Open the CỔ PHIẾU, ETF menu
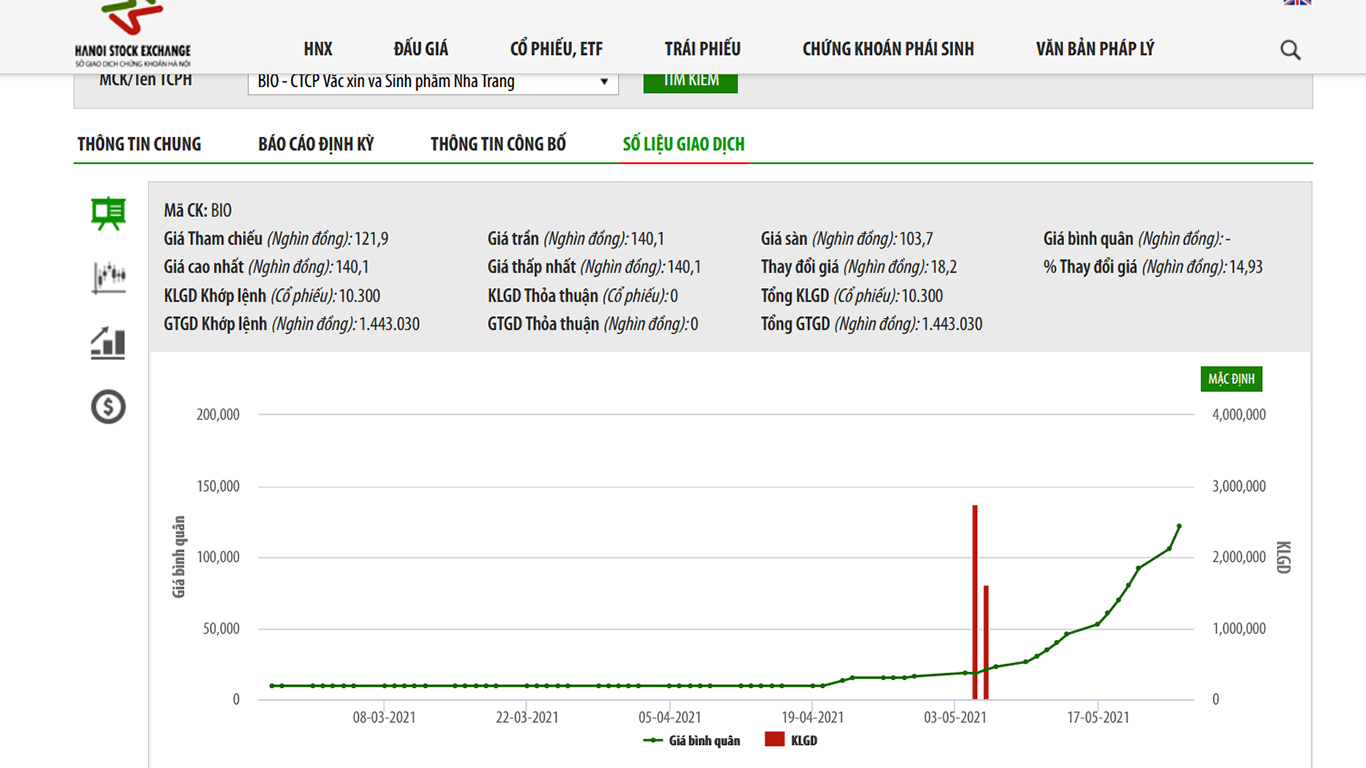 click(556, 49)
